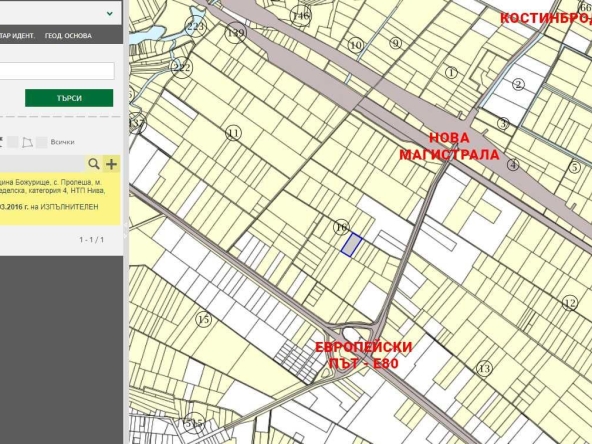Image resolution: width=592 pixels, height=444 pixels.
Task: Switch to the tab ending ИДЕНТ.
Action: pos(17,36)
